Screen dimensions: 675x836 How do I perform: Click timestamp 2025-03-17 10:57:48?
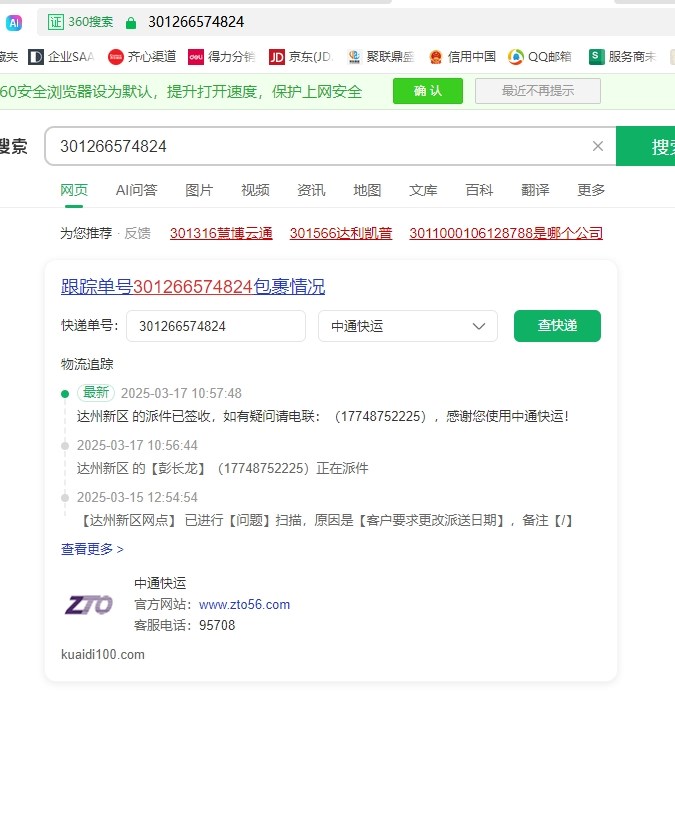coord(181,393)
